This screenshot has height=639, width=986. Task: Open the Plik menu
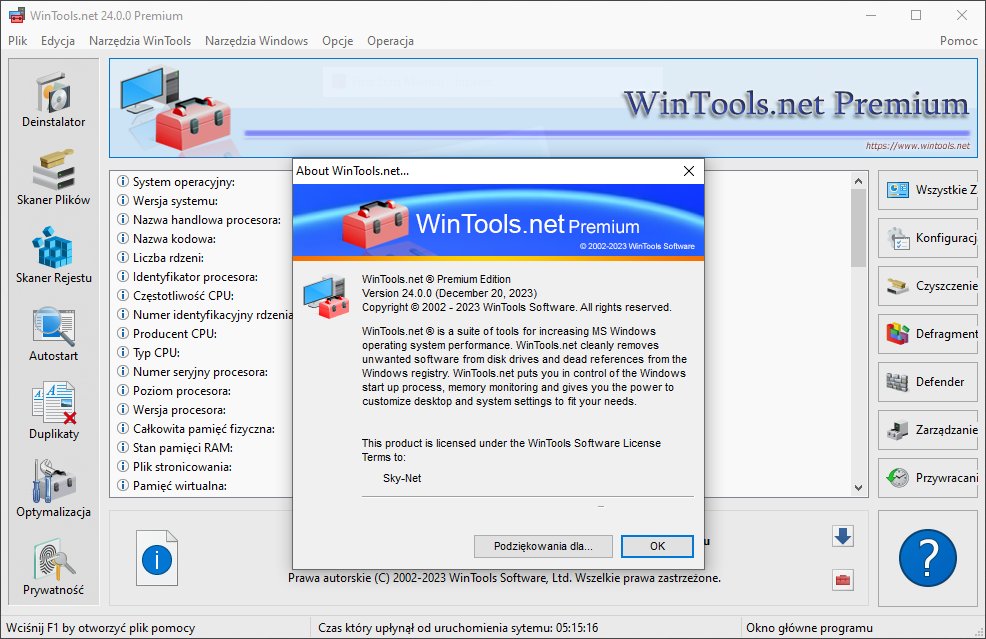pos(18,41)
